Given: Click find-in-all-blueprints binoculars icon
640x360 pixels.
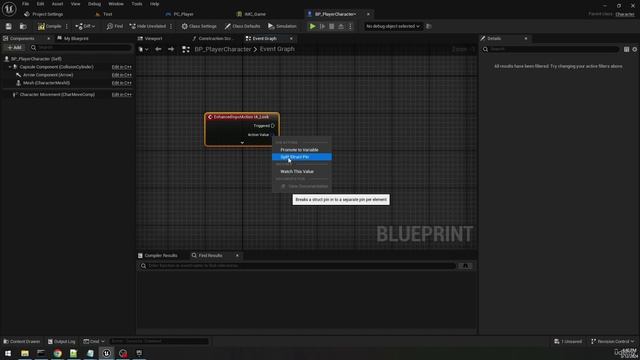Looking at the screenshot, I should point(465,266).
